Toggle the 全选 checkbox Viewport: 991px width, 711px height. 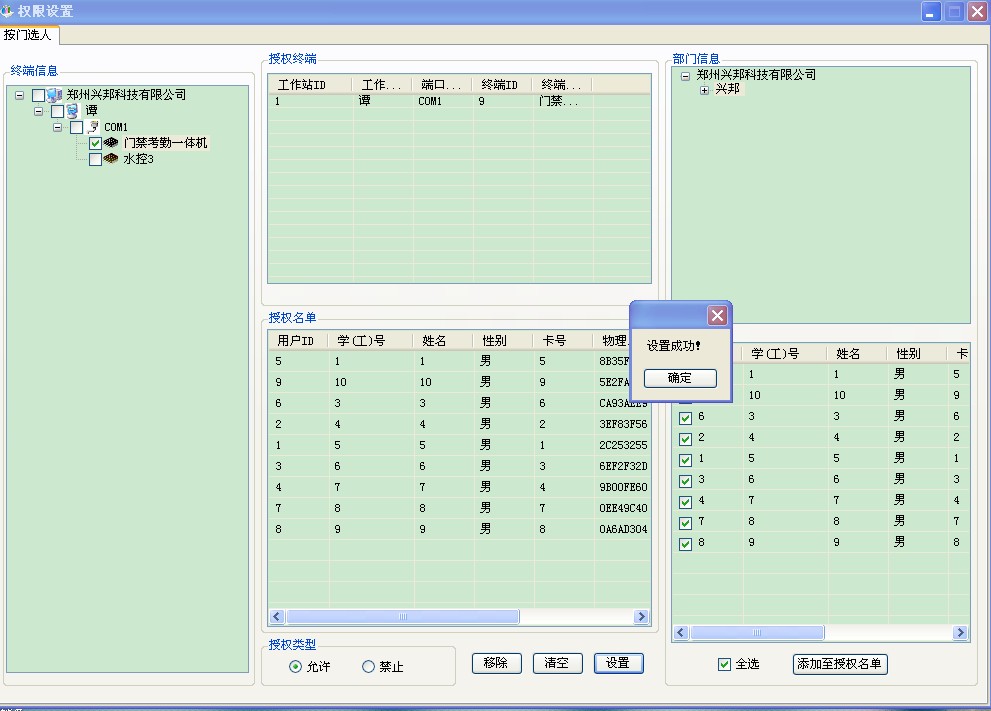724,664
